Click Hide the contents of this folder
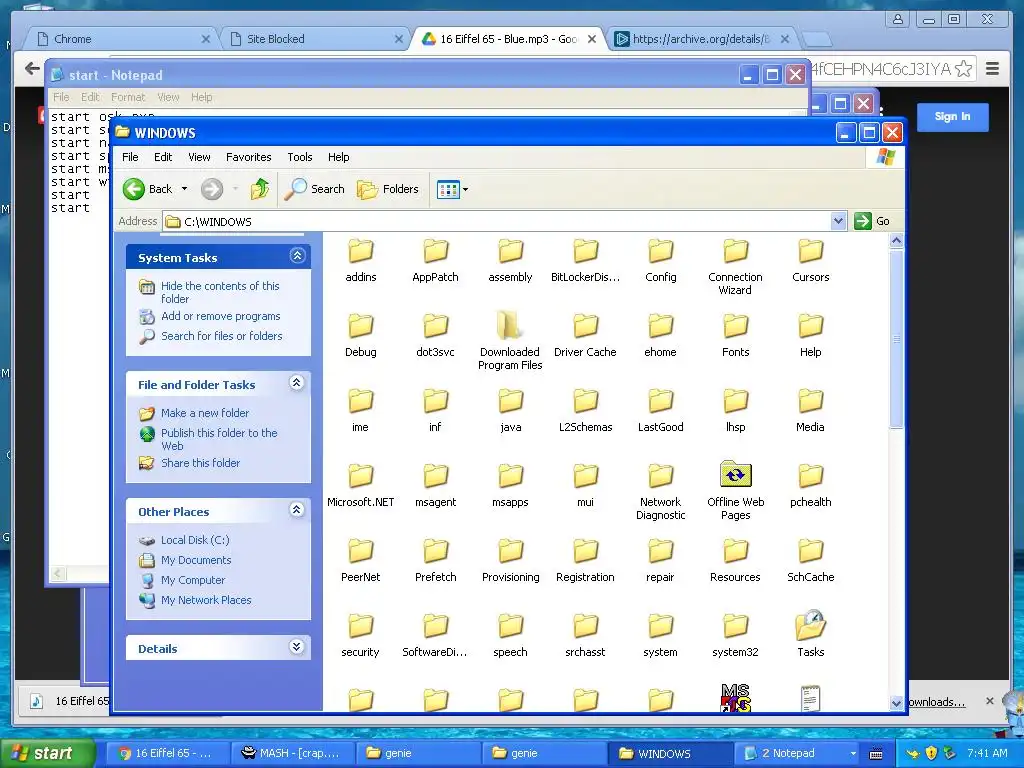 pos(220,292)
